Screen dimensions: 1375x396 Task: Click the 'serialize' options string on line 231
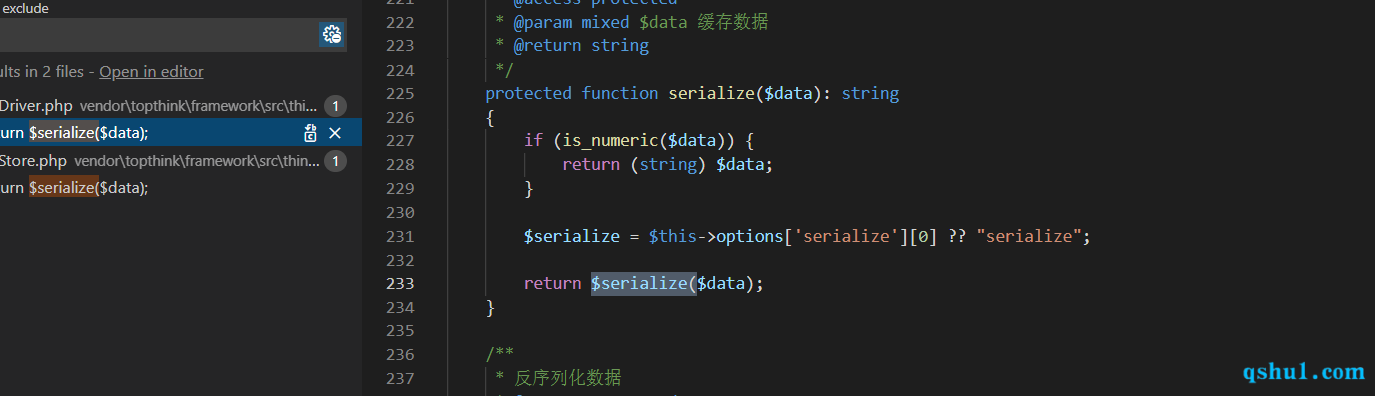851,236
